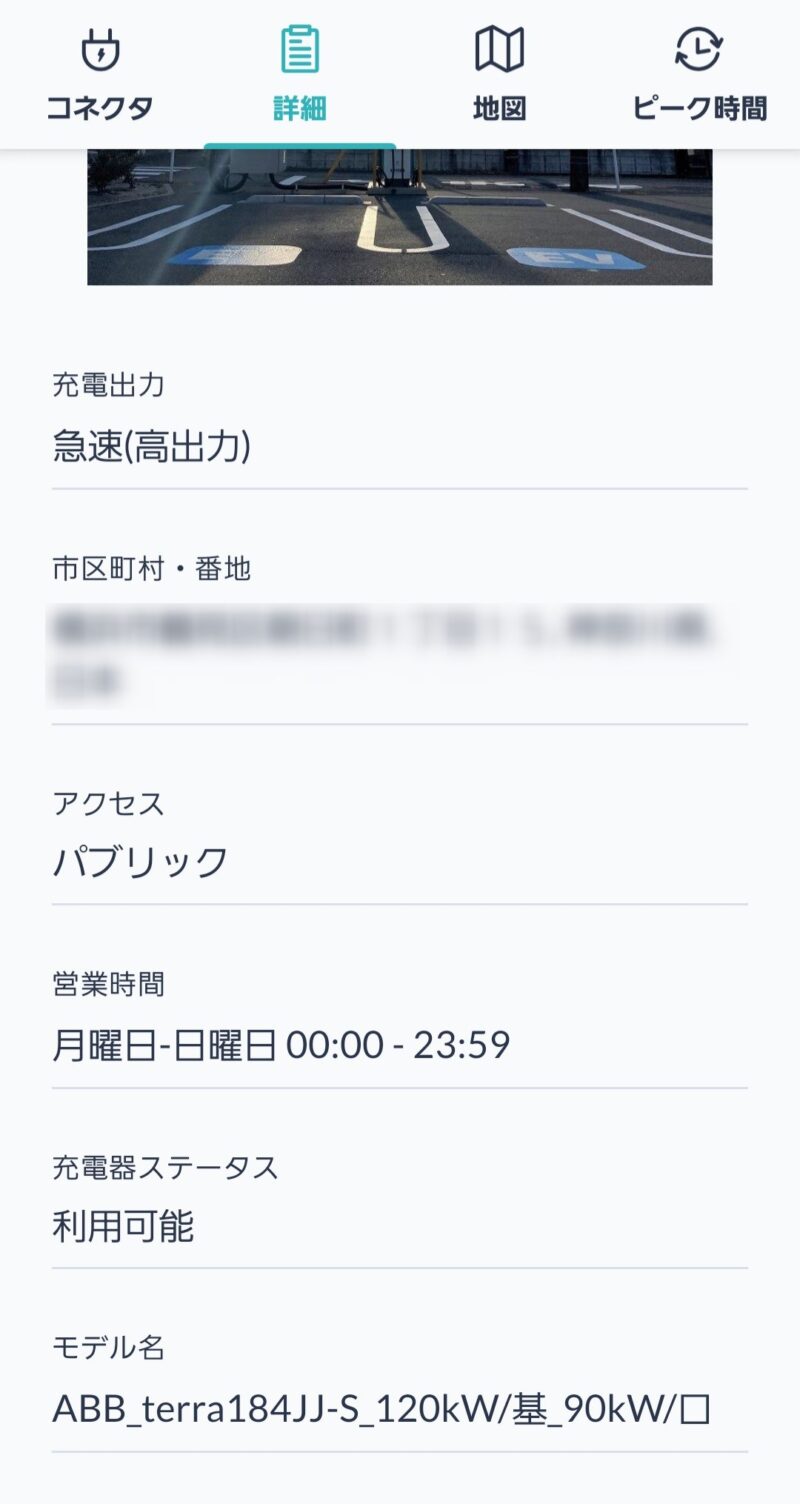The width and height of the screenshot is (800, 1504).
Task: Tap the 詳細 clipboard icon
Action: 299,49
